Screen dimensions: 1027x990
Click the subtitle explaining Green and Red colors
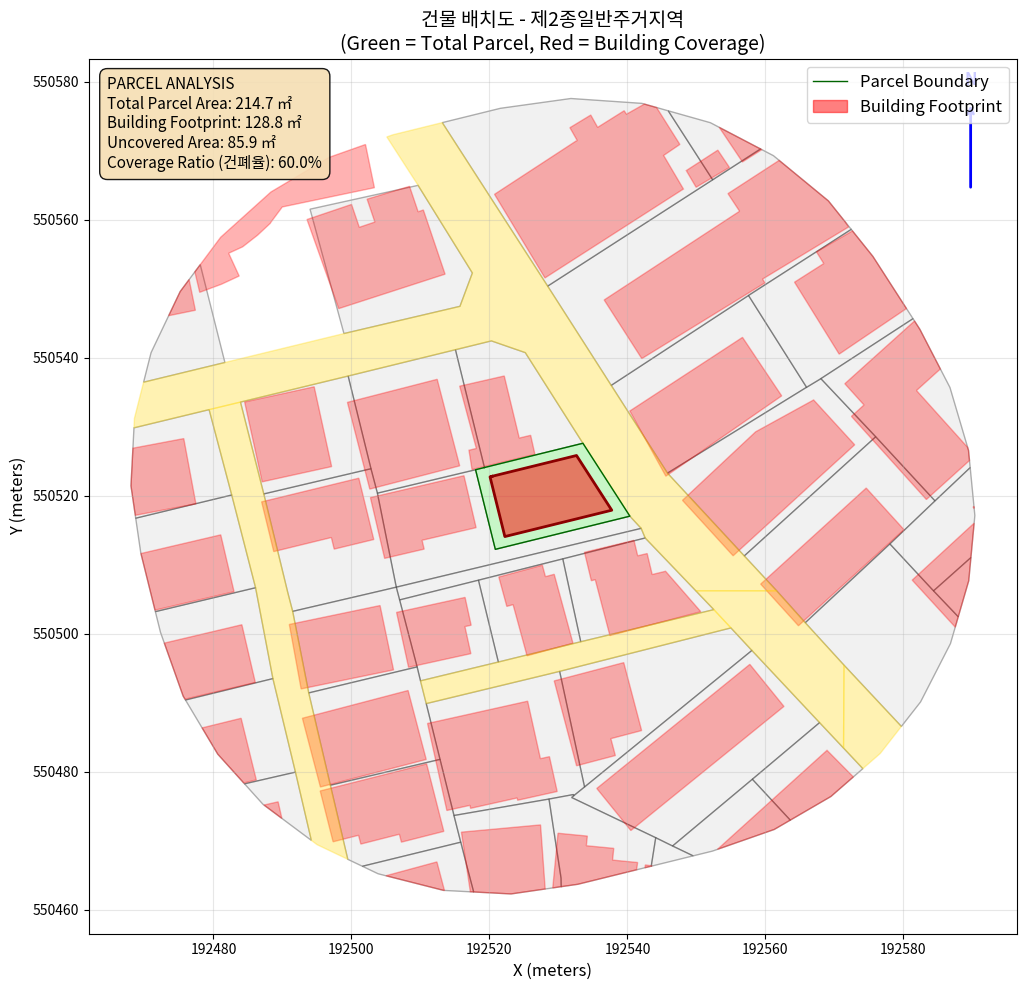click(x=553, y=43)
